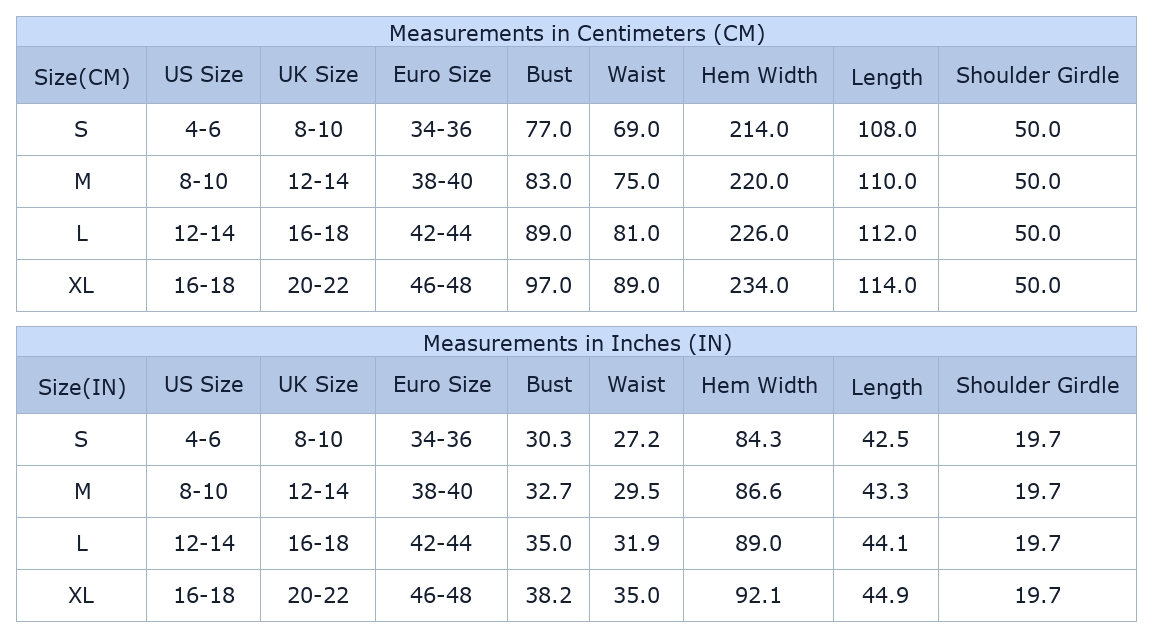
Task: Click waist value 31.9 for size L
Action: (636, 544)
